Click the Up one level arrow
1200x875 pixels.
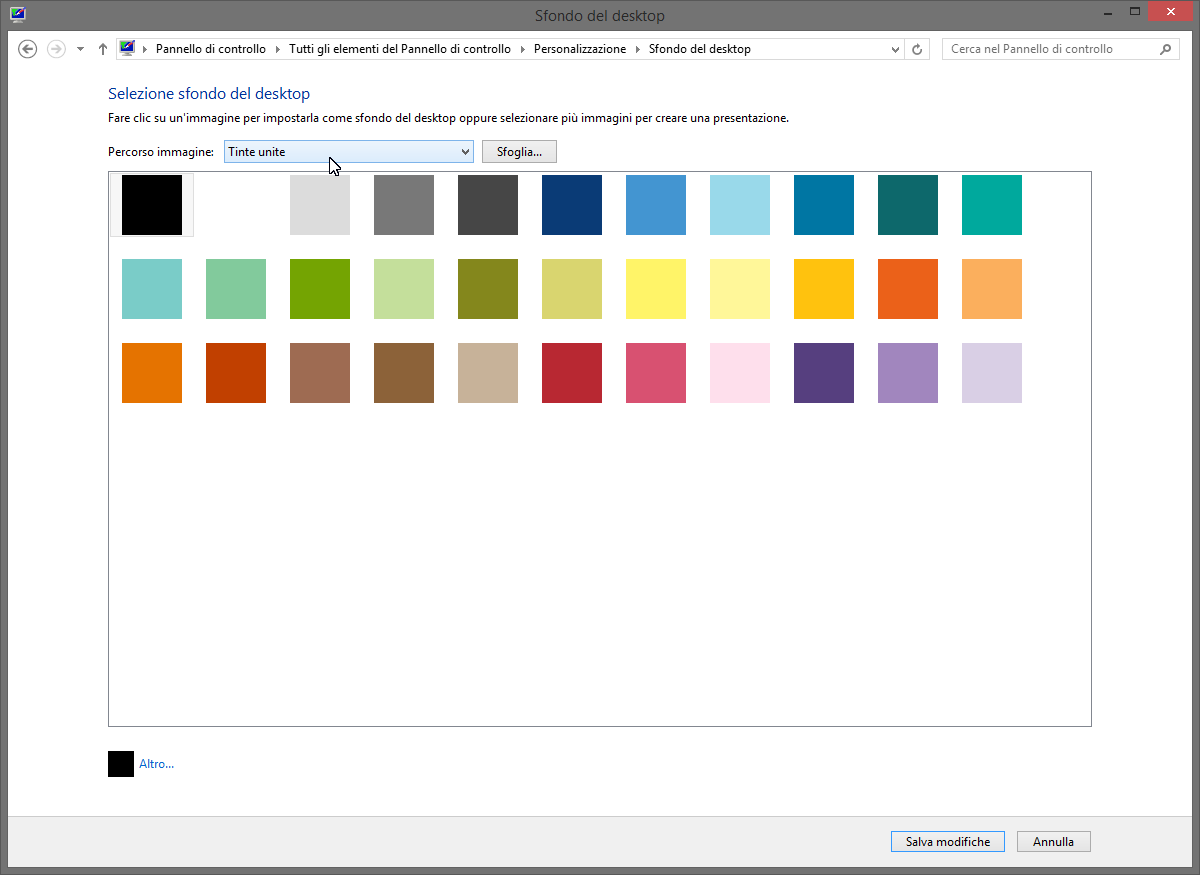[x=103, y=49]
